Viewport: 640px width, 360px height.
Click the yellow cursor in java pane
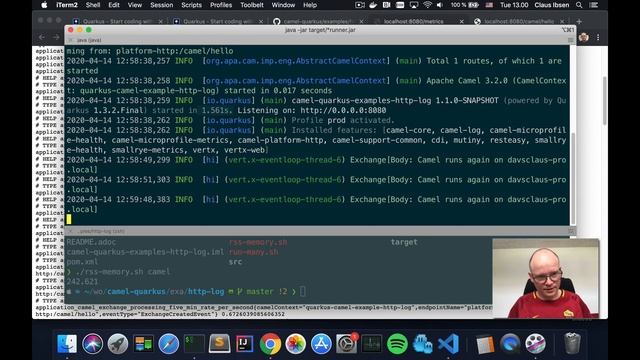pyautogui.click(x=69, y=219)
